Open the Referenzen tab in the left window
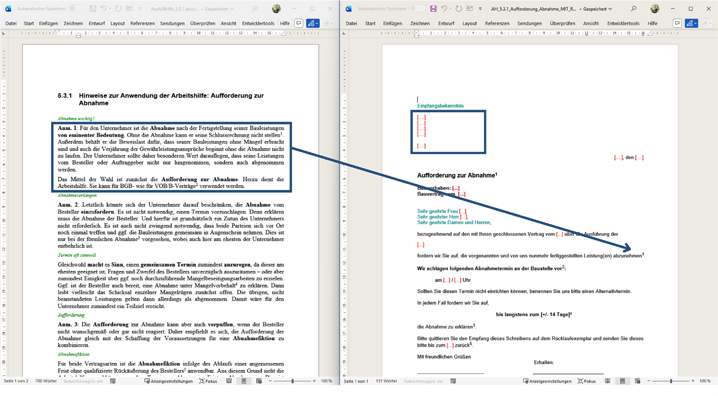This screenshot has height=396, width=718. 142,23
